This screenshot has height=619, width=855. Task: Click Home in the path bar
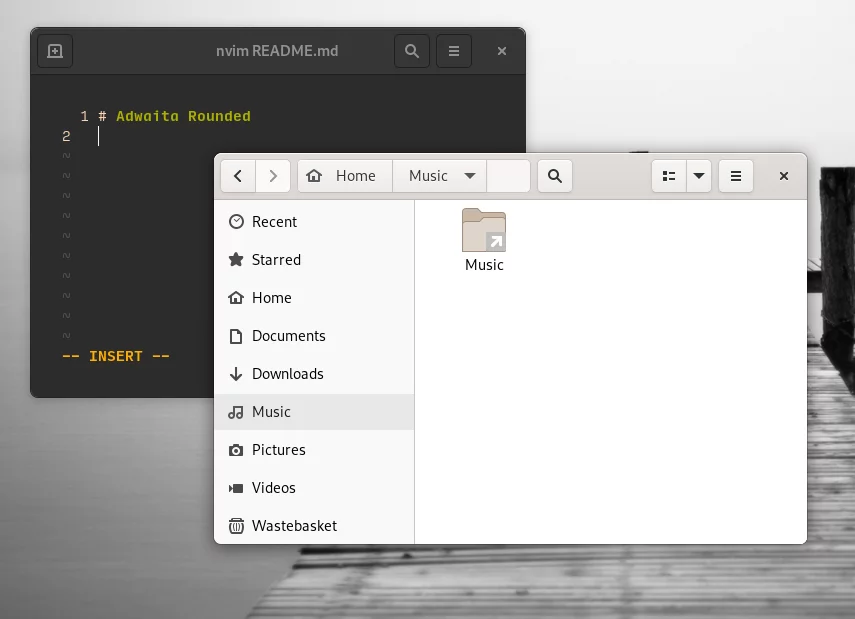(x=345, y=176)
